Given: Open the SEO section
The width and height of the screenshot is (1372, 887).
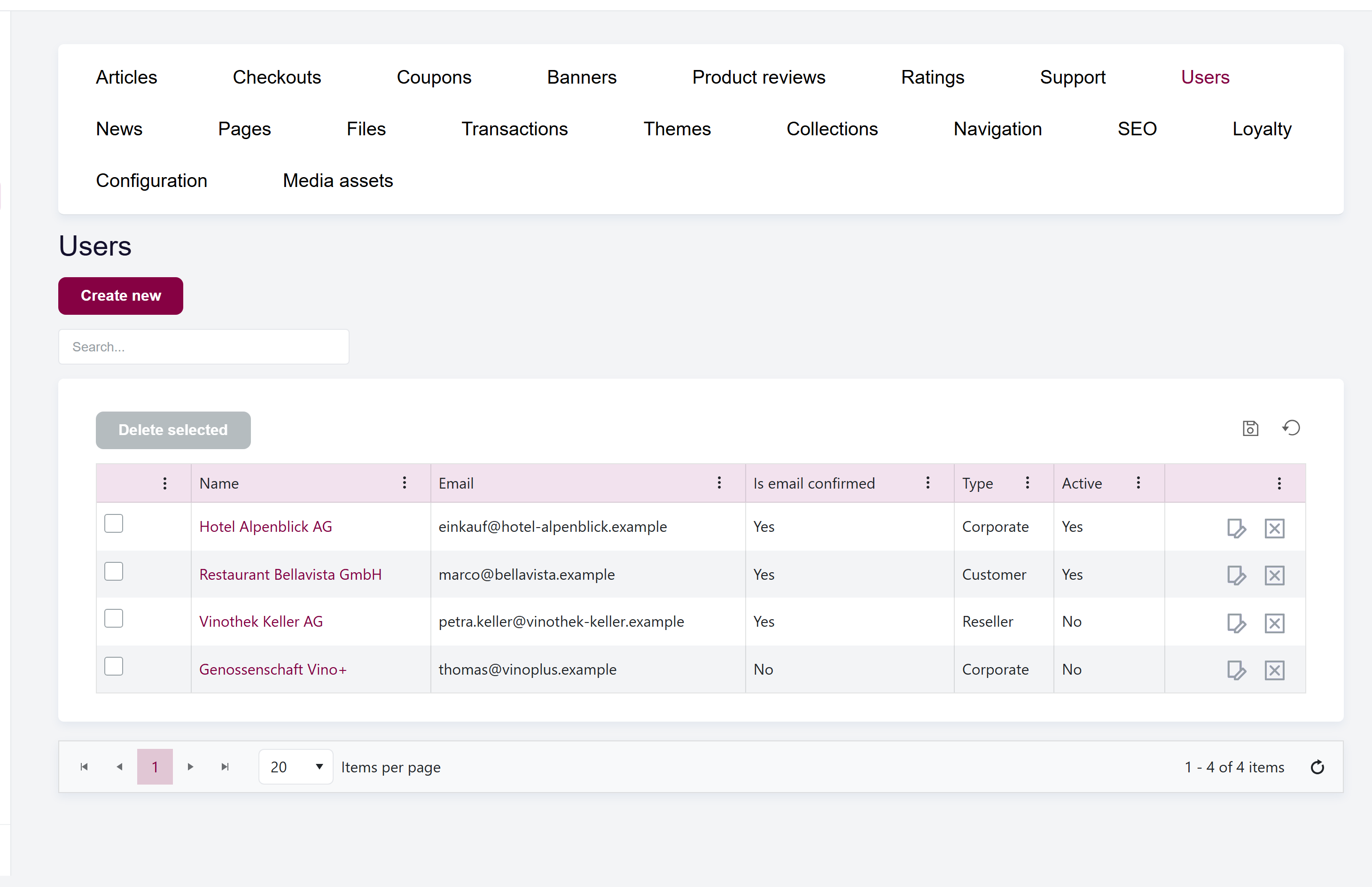Looking at the screenshot, I should click(1137, 129).
